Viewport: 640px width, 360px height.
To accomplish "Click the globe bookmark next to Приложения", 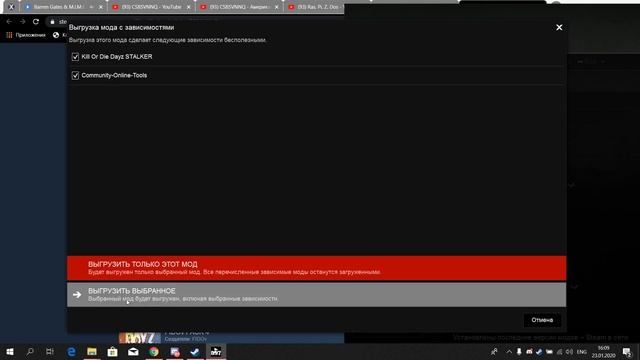I will pos(56,35).
